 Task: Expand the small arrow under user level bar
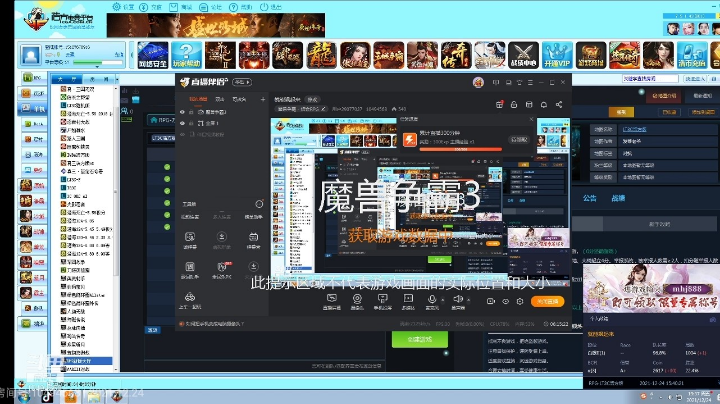[x=97, y=67]
